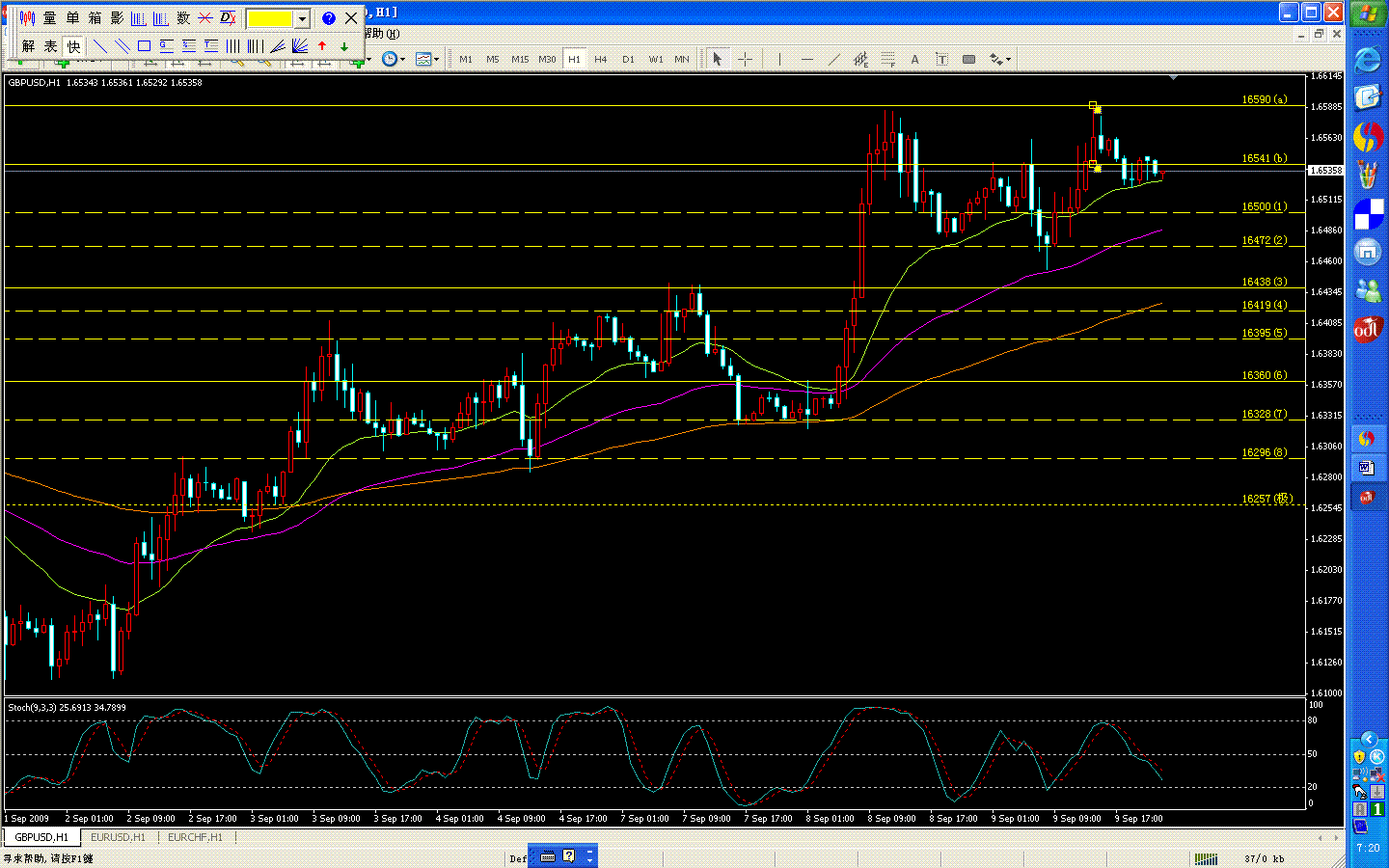Select the single trend line drawing tool

coord(99,46)
